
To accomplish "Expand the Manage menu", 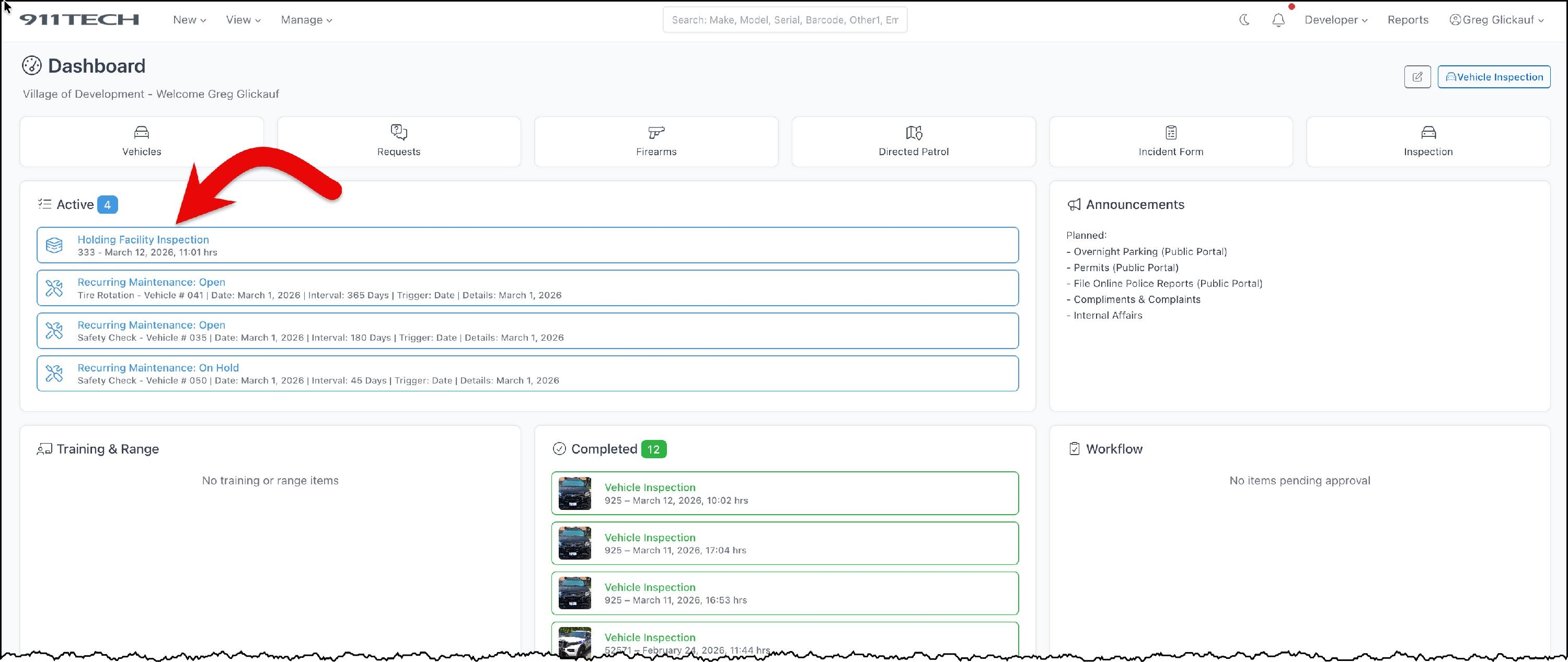I will point(306,20).
